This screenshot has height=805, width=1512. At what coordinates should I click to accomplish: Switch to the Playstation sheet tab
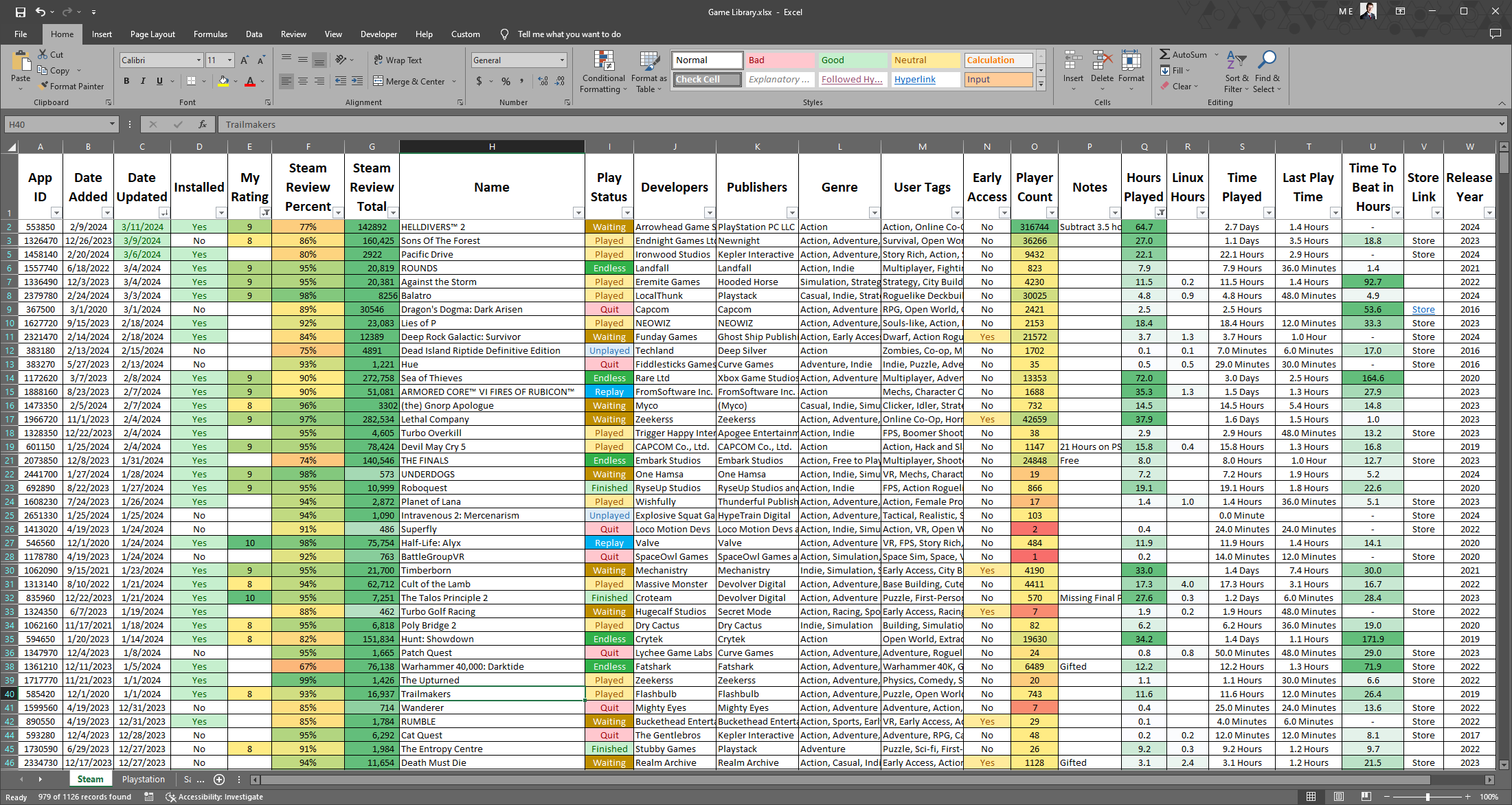pos(143,779)
